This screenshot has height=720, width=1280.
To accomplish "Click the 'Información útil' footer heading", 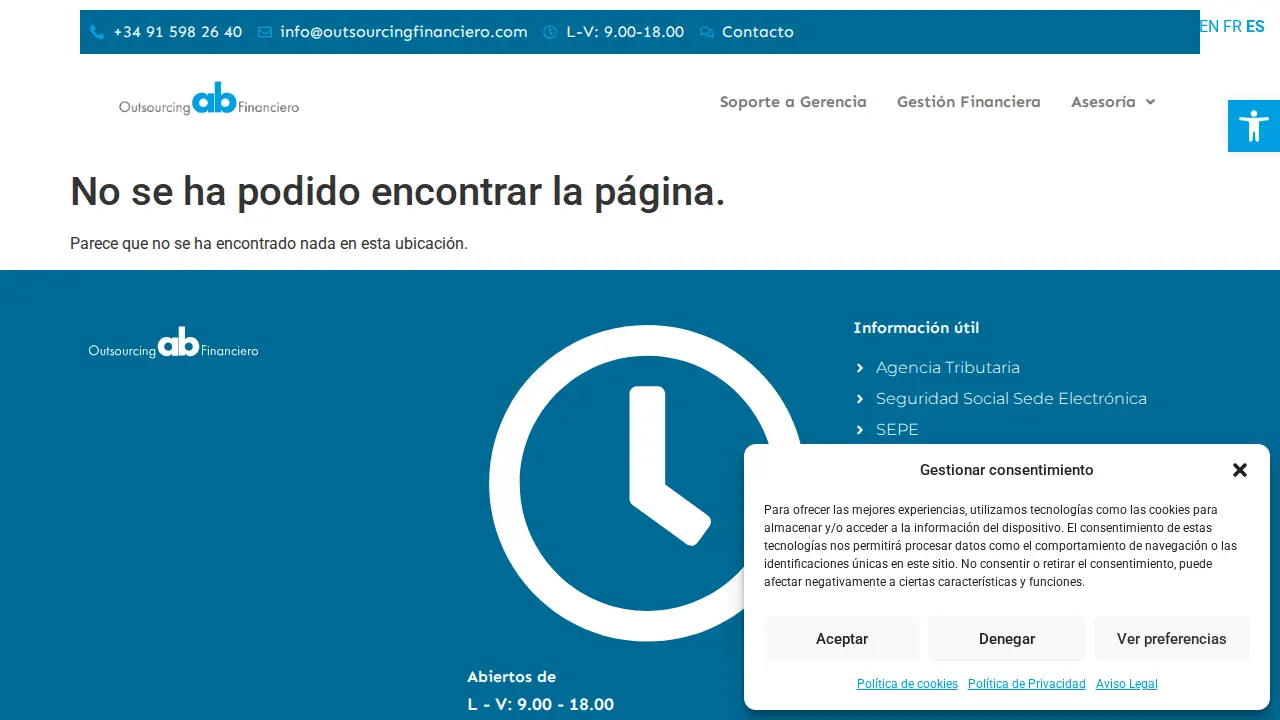I will 916,328.
